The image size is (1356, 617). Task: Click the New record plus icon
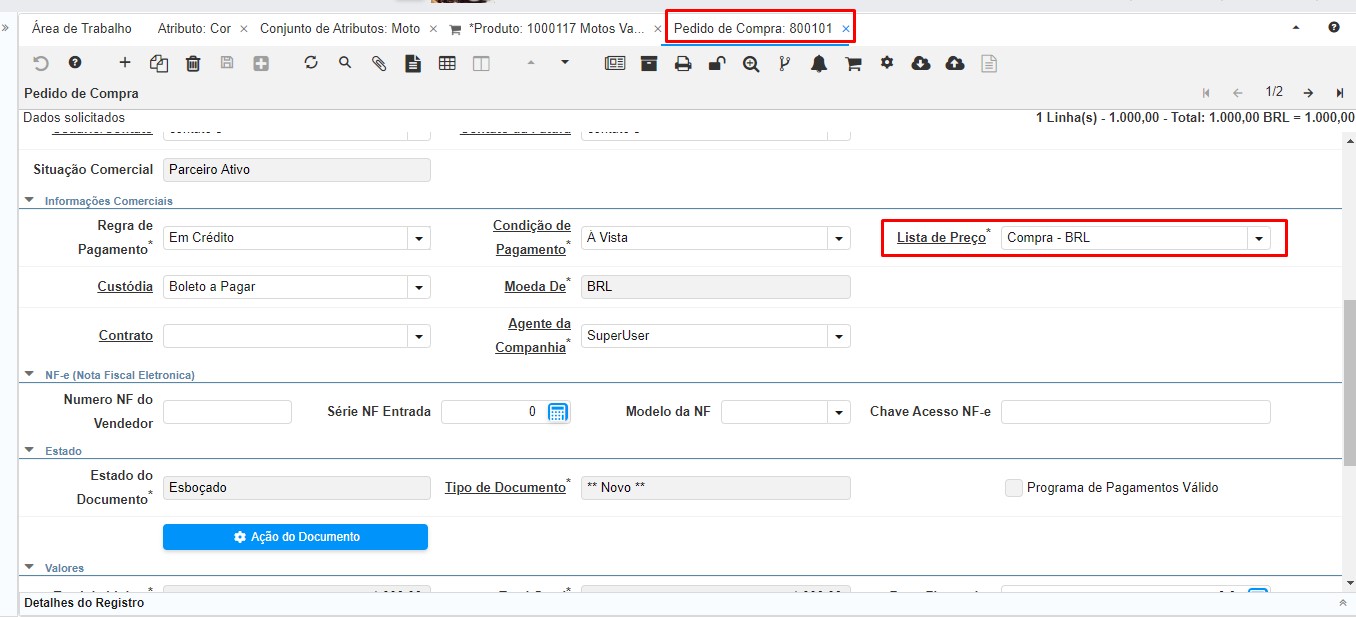[x=125, y=63]
